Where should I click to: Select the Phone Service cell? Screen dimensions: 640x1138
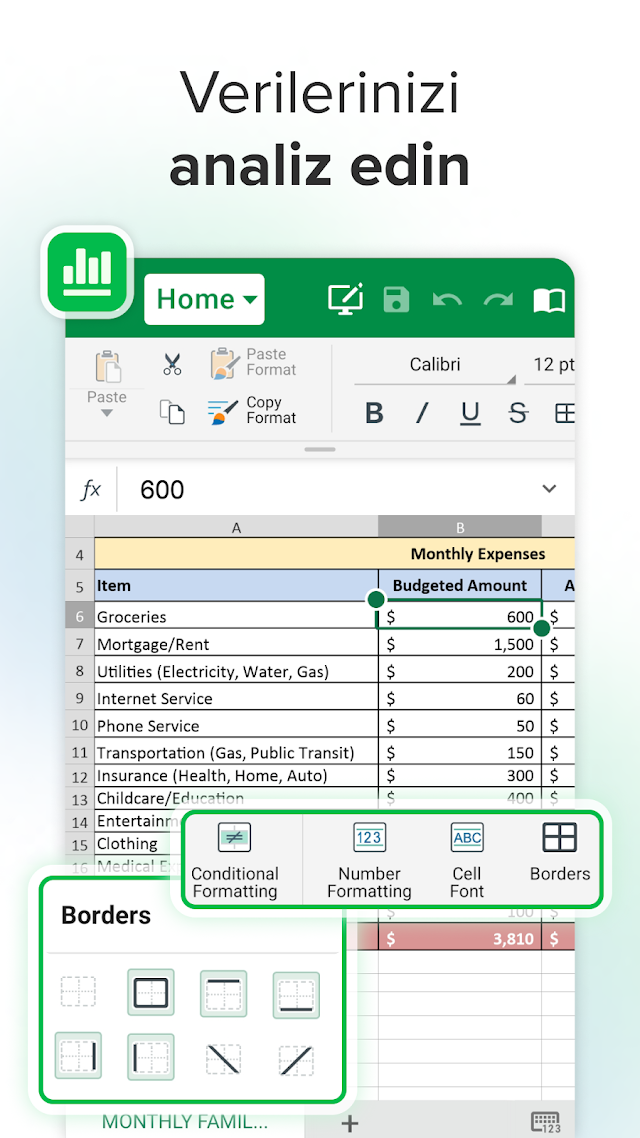[x=237, y=726]
